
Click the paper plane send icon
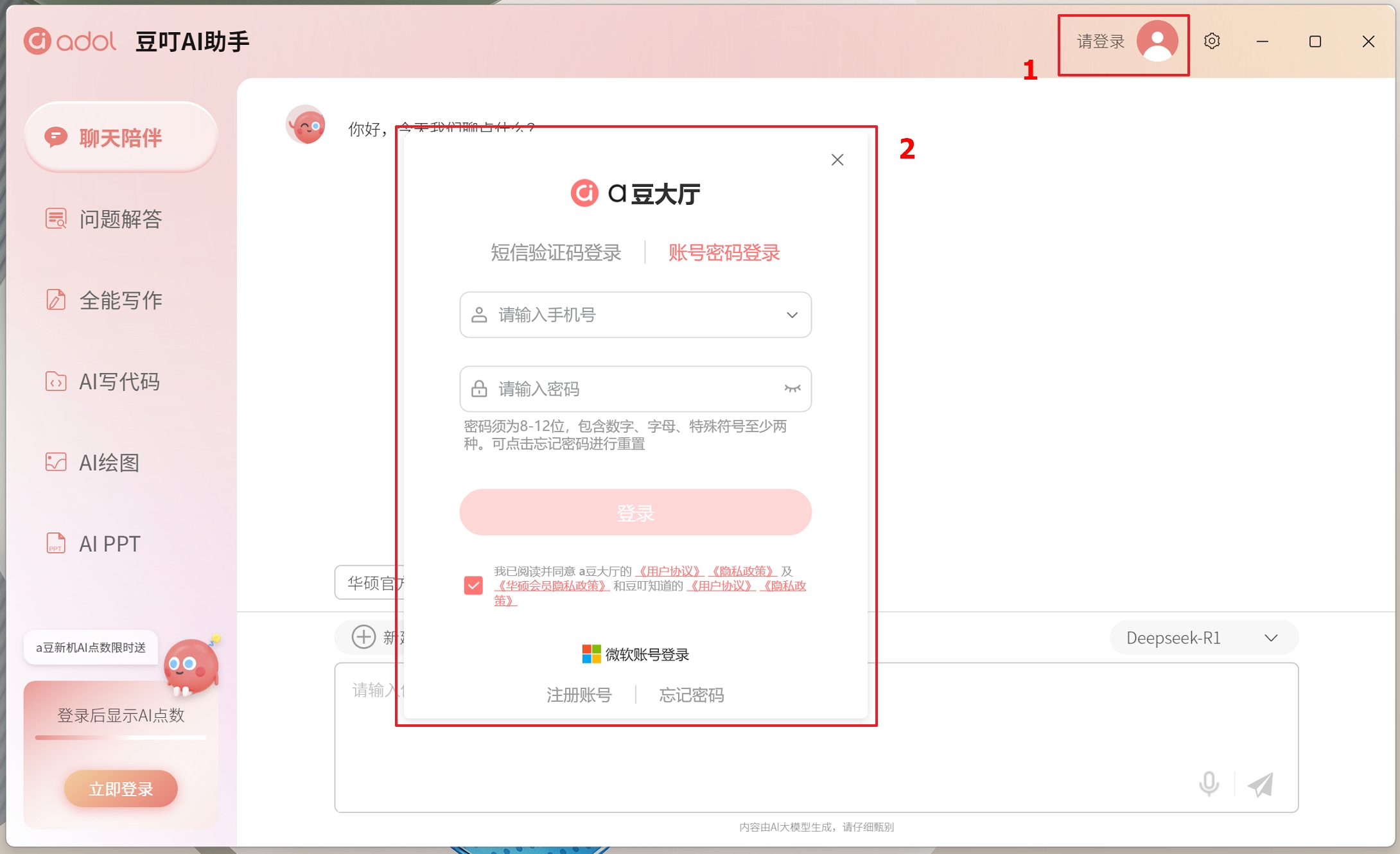tap(1260, 784)
